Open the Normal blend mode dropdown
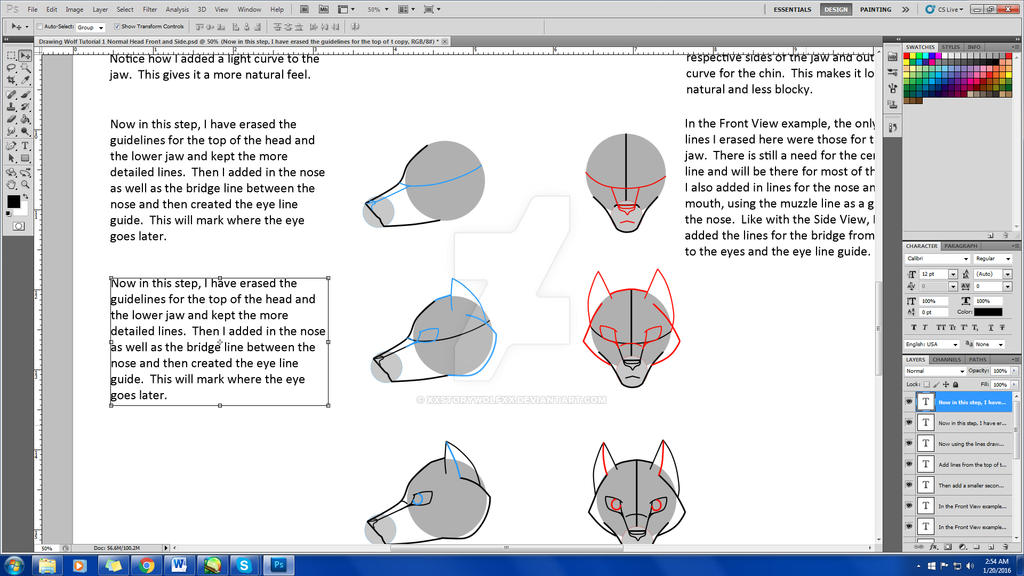The height and width of the screenshot is (576, 1024). coord(935,371)
